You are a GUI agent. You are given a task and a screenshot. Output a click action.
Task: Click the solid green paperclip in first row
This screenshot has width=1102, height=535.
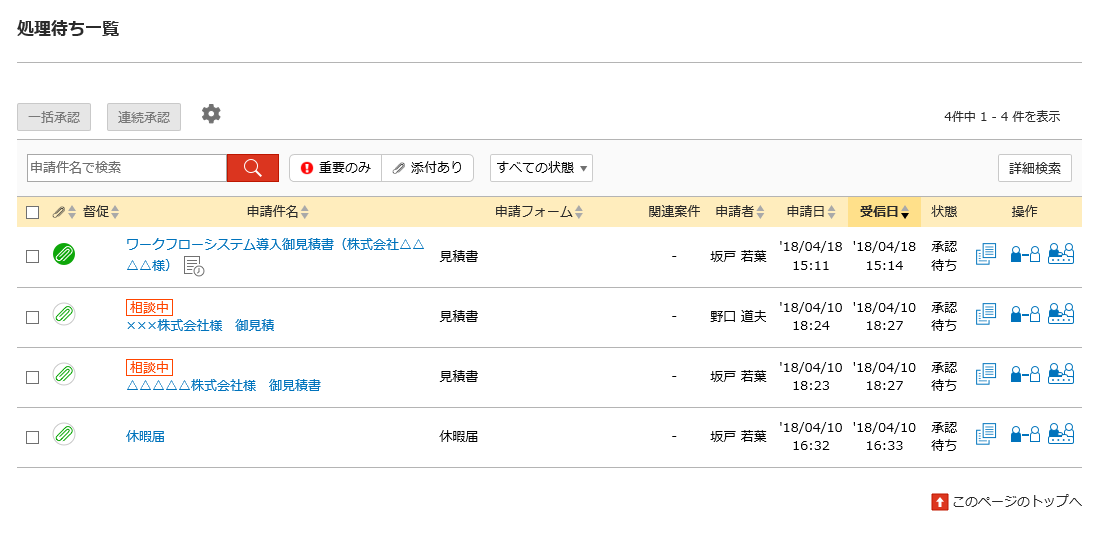(64, 254)
